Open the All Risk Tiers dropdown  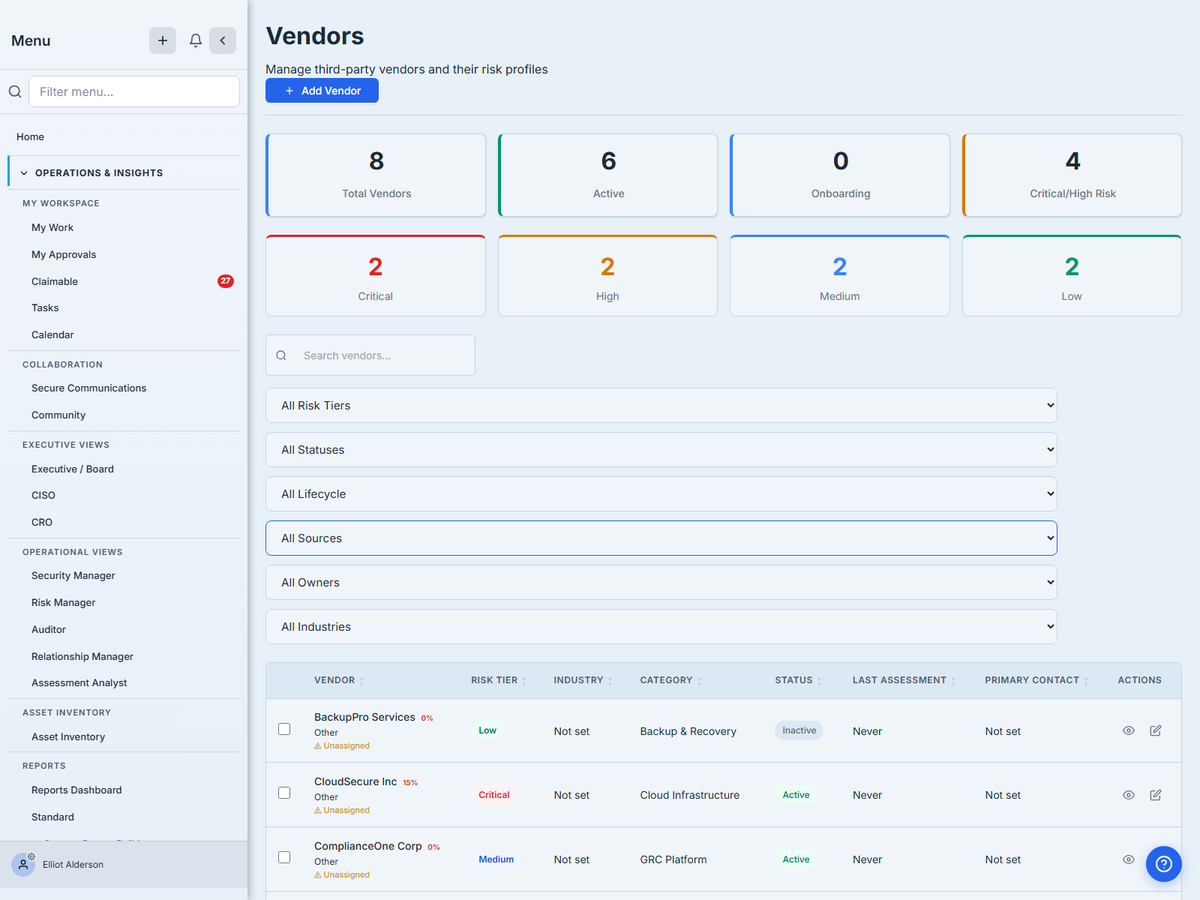tap(661, 405)
